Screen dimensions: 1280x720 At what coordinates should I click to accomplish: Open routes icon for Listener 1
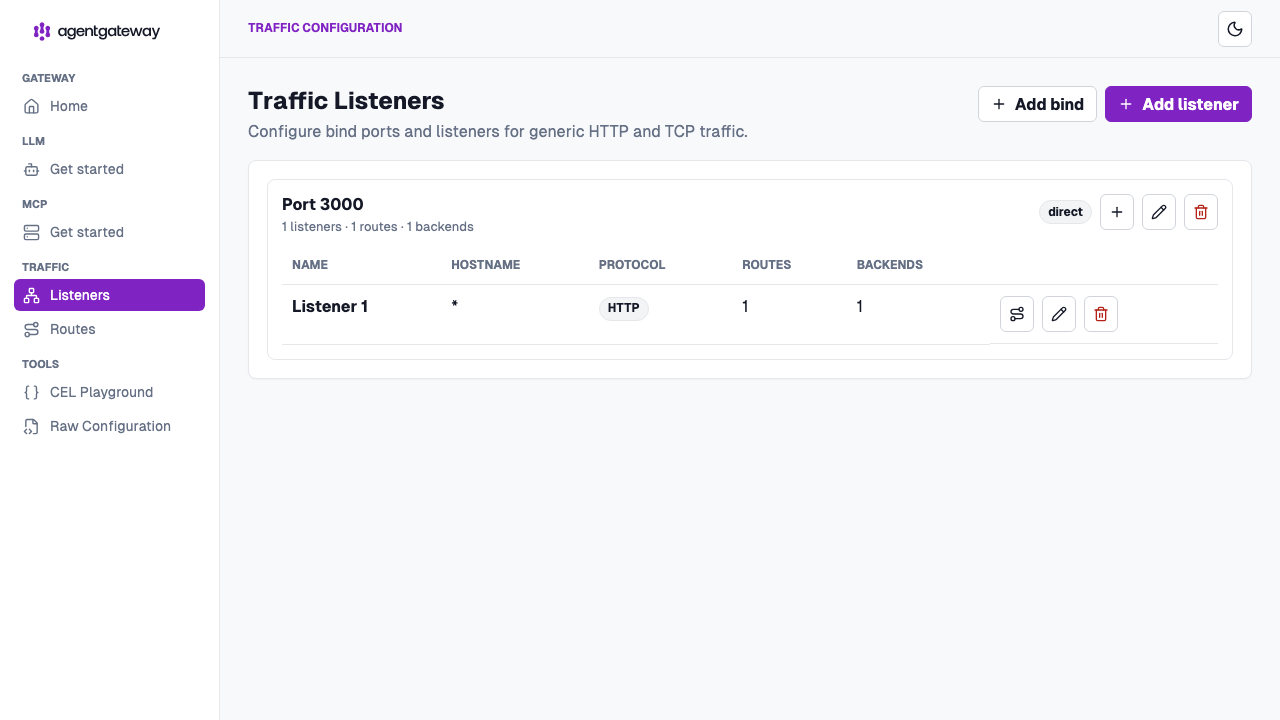click(x=1017, y=314)
